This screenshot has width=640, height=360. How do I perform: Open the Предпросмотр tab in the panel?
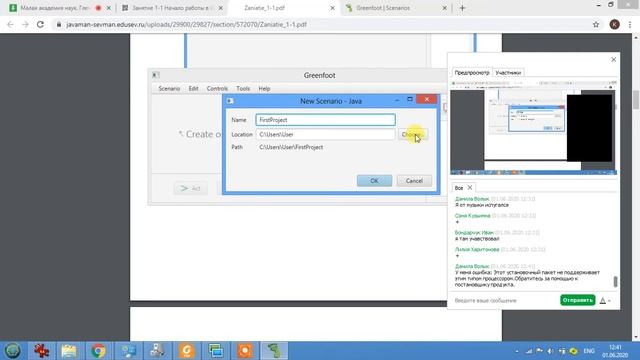pos(471,73)
